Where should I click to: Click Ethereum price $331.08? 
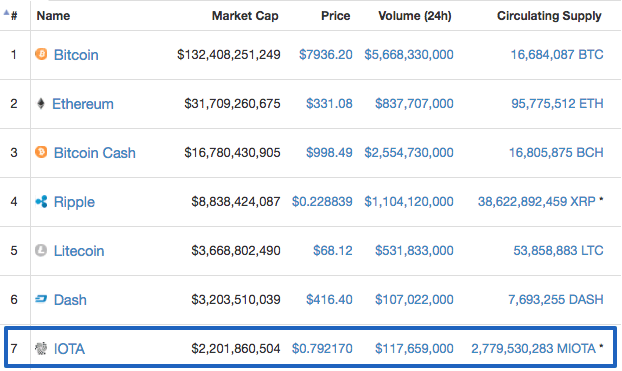pos(329,104)
